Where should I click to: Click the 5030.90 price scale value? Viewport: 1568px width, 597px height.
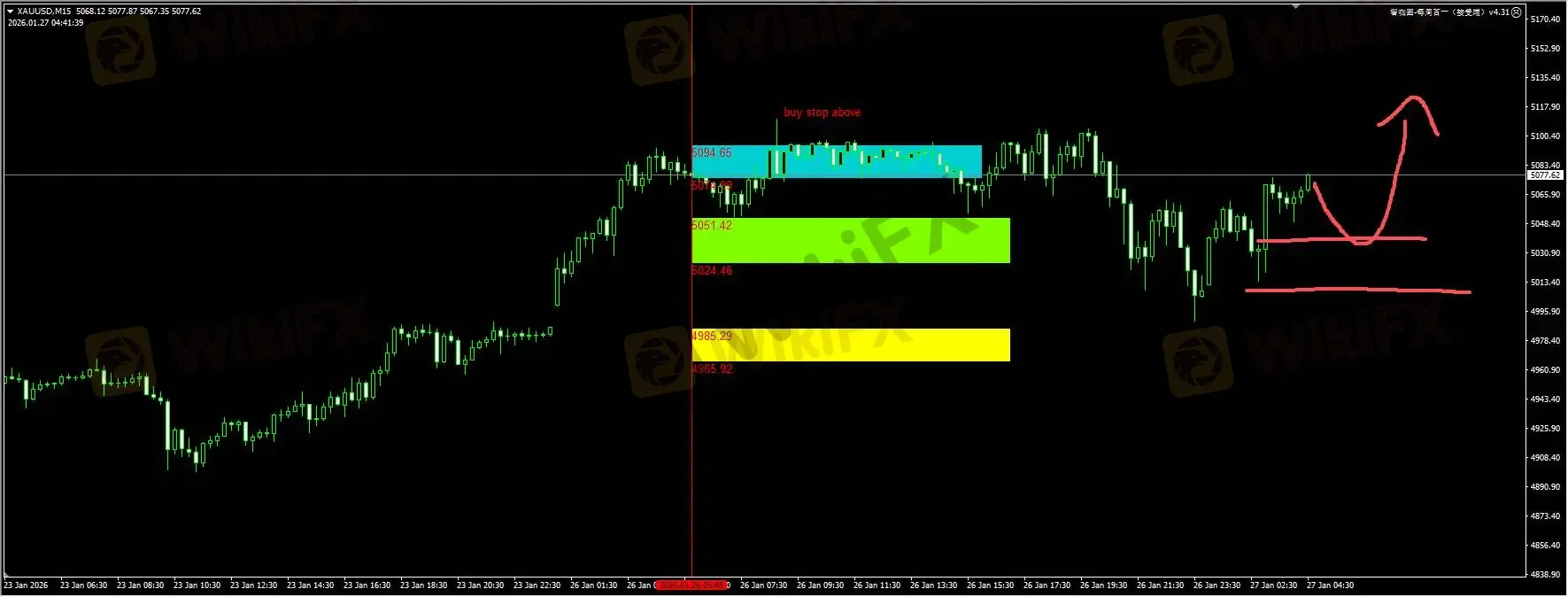(1545, 253)
